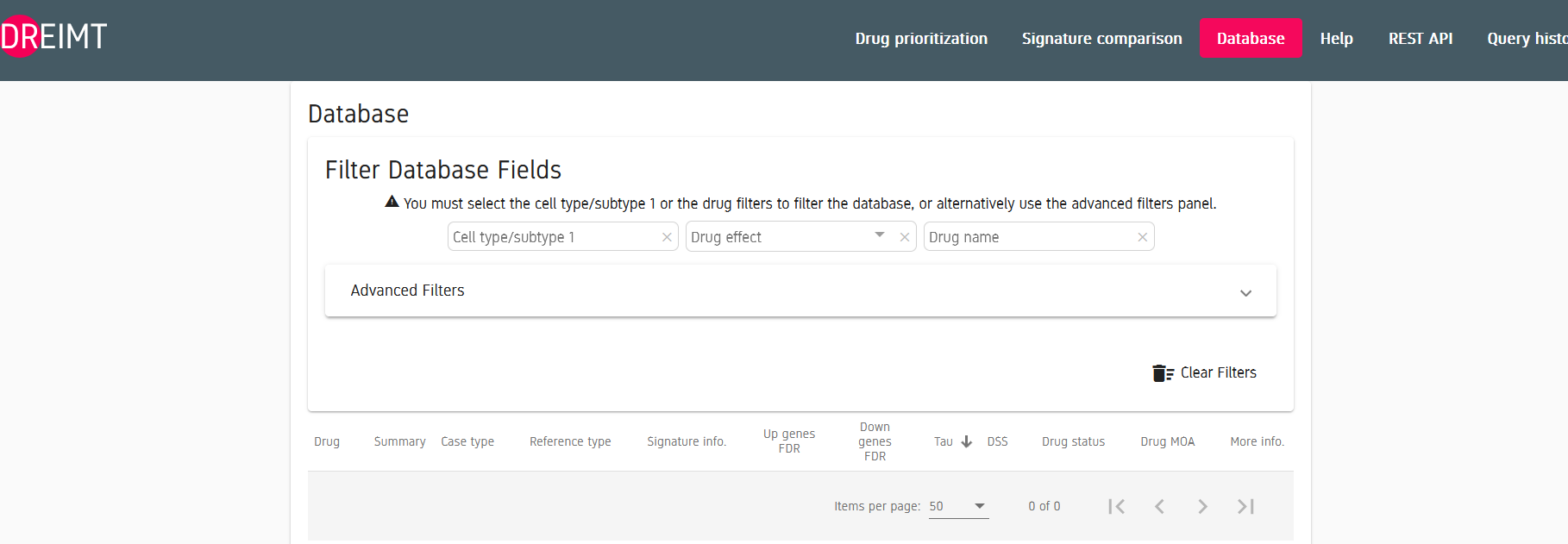Screen dimensions: 1568x544
Task: Clear the Cell type/subtype 1 field
Action: tap(667, 237)
